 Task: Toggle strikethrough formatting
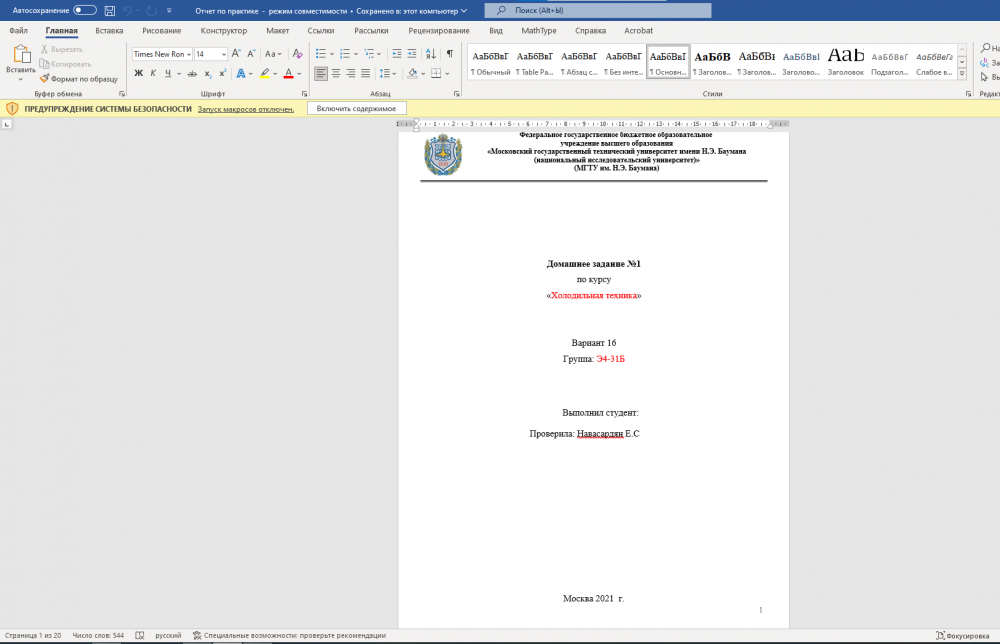tap(192, 73)
